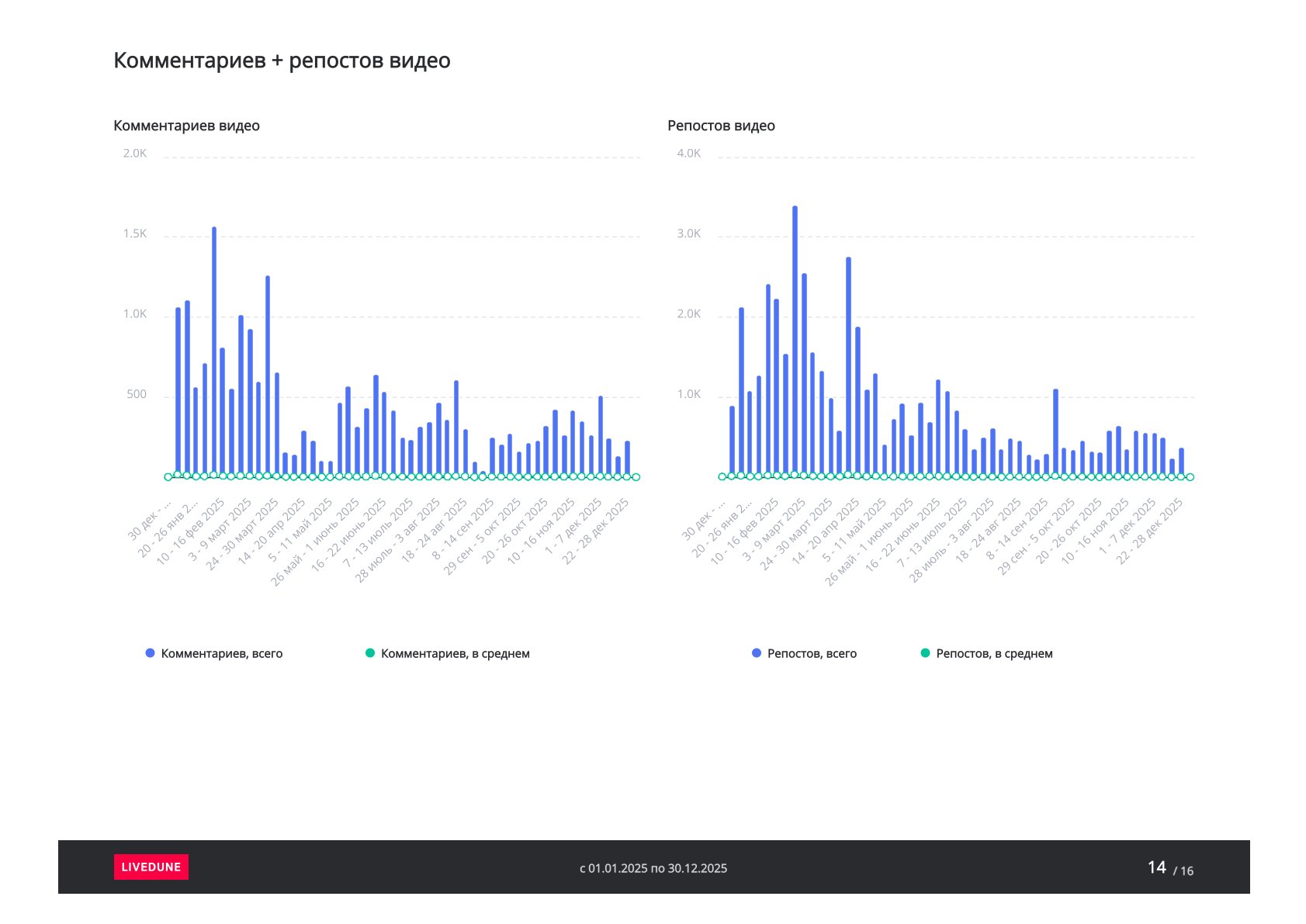Click the green dot beside 'Репостов, в среднем'
This screenshot has height=924, width=1306.
[x=925, y=653]
